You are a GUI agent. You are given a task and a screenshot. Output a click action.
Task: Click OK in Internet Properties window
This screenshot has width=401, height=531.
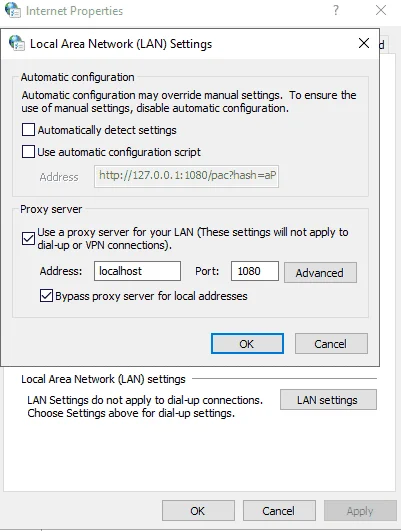pyautogui.click(x=198, y=511)
